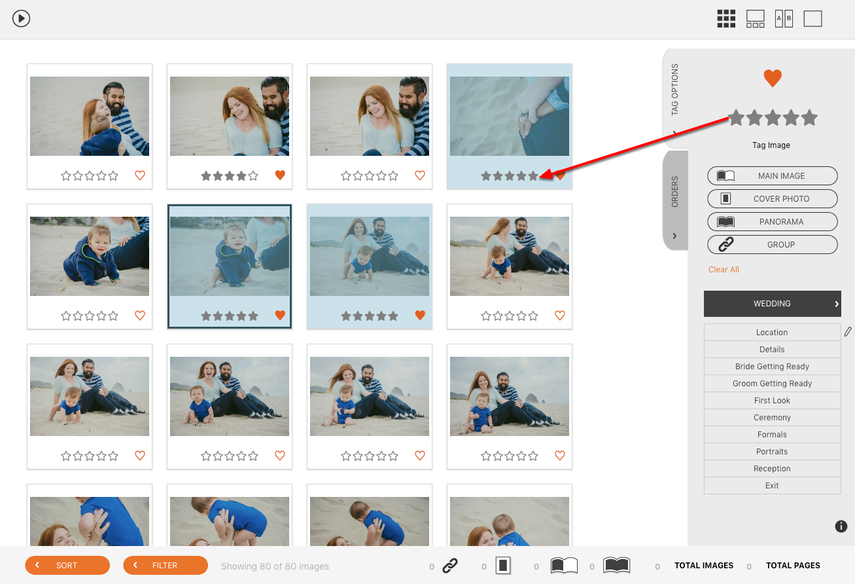The height and width of the screenshot is (584, 855).
Task: Tag selection as PANORAMA
Action: tap(772, 221)
